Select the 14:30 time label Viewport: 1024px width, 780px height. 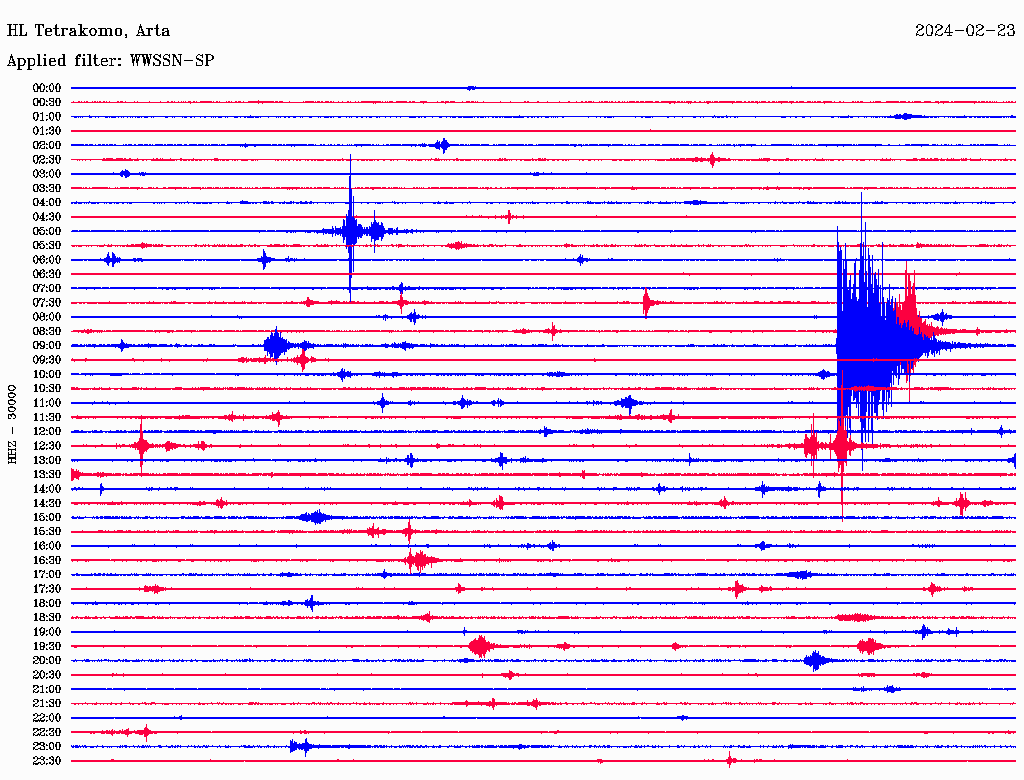(47, 503)
